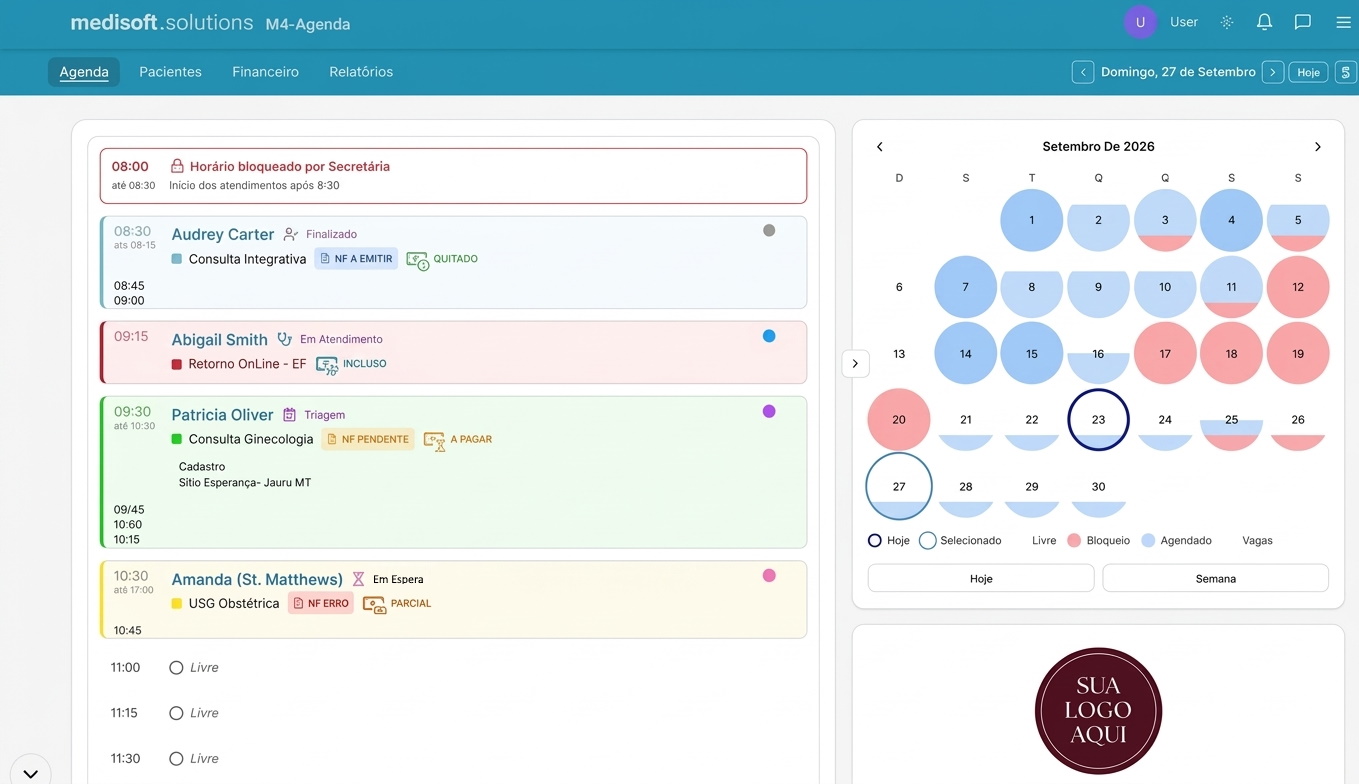The image size is (1359, 784).
Task: Go to next day in header
Action: coord(1272,72)
